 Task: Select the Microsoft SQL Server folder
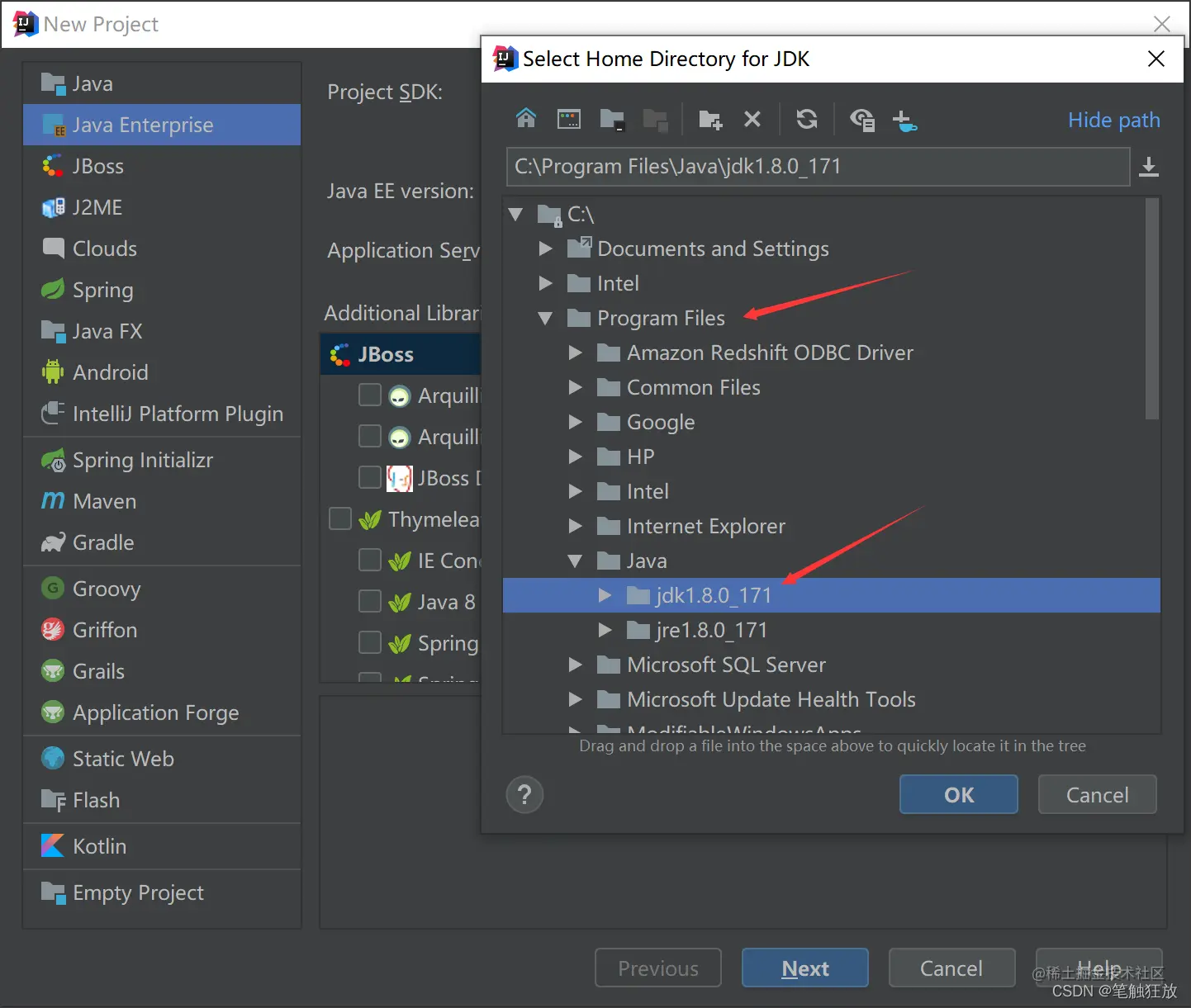click(x=832, y=665)
